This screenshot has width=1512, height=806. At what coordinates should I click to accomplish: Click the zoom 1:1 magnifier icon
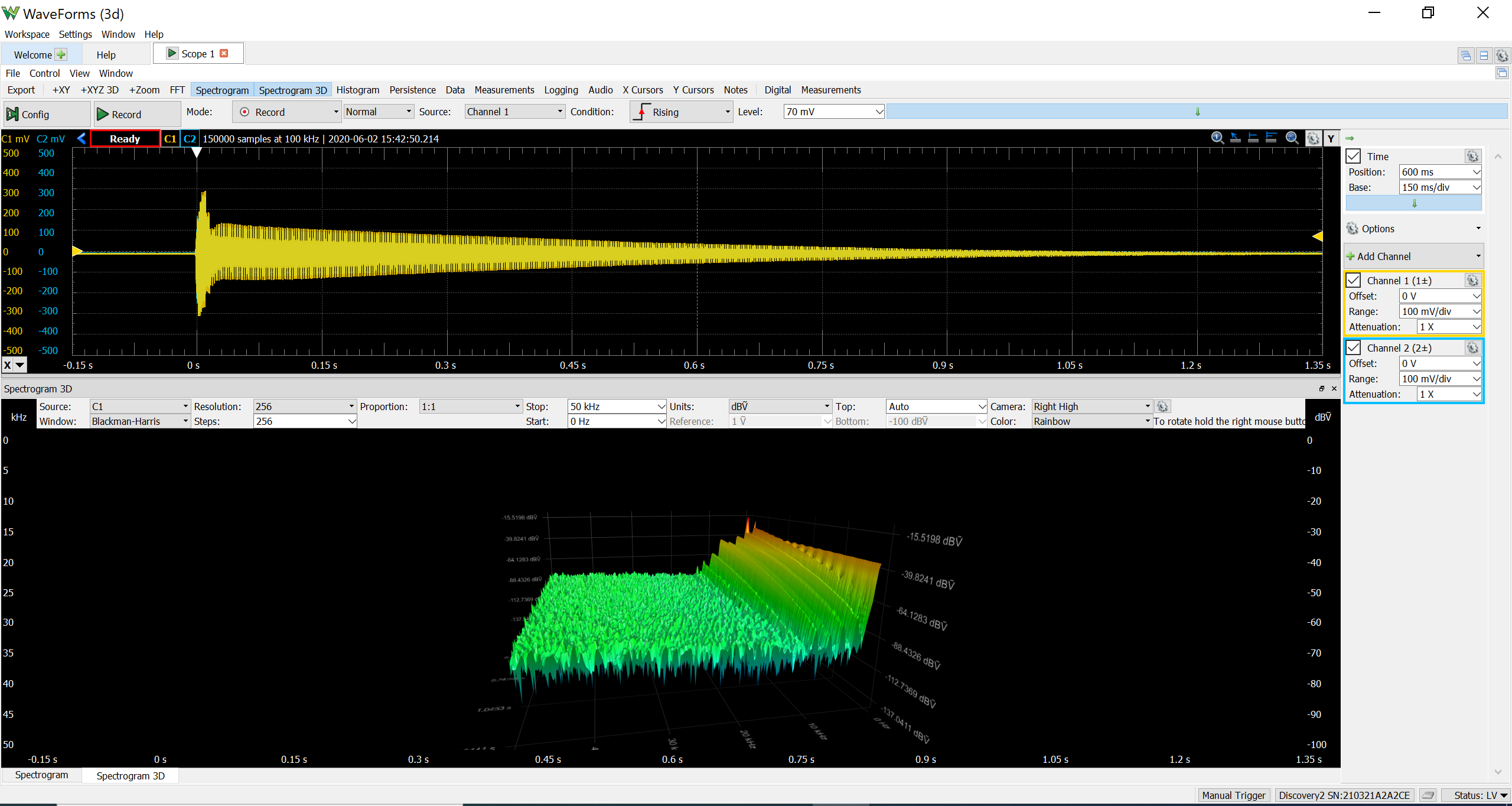tap(1217, 138)
